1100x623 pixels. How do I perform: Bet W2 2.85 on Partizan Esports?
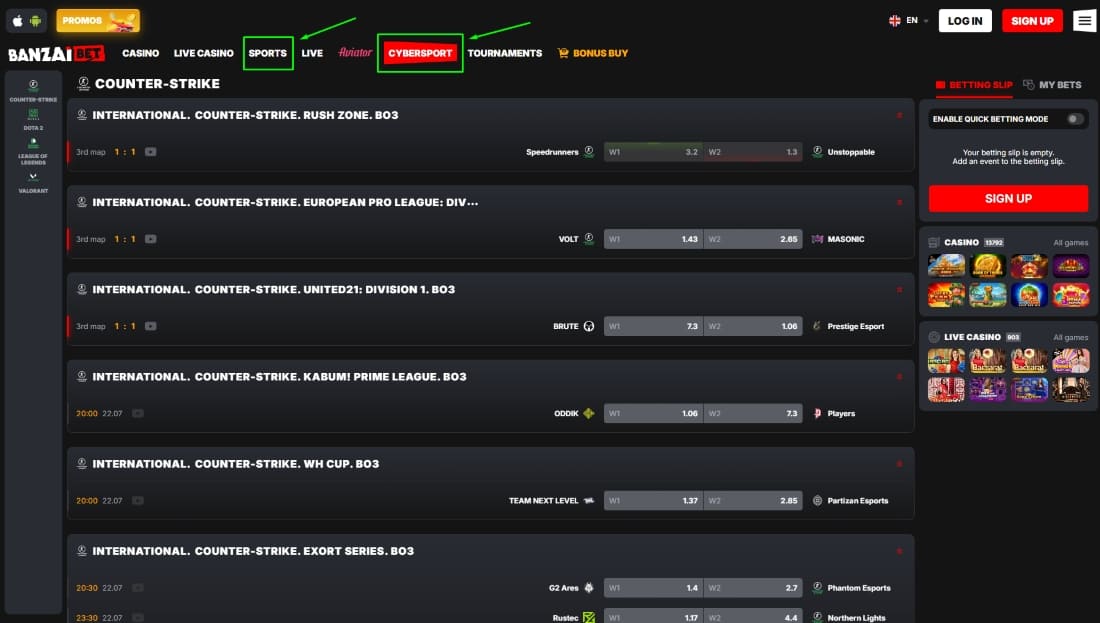tap(753, 500)
